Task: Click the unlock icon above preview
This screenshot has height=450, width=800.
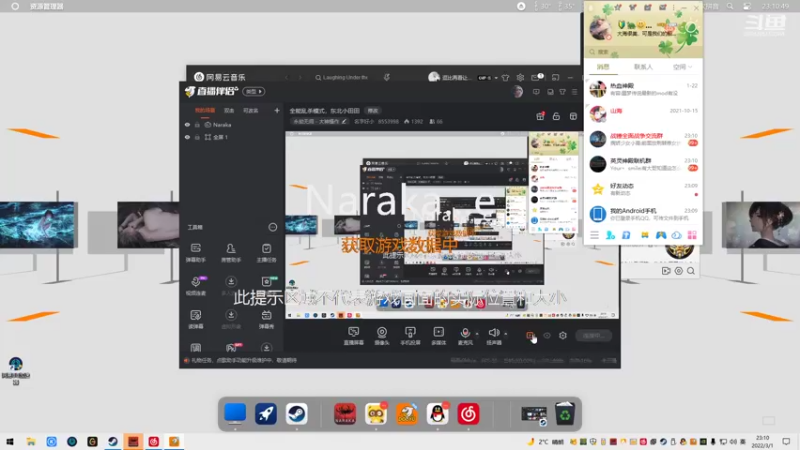Action: coord(556,116)
